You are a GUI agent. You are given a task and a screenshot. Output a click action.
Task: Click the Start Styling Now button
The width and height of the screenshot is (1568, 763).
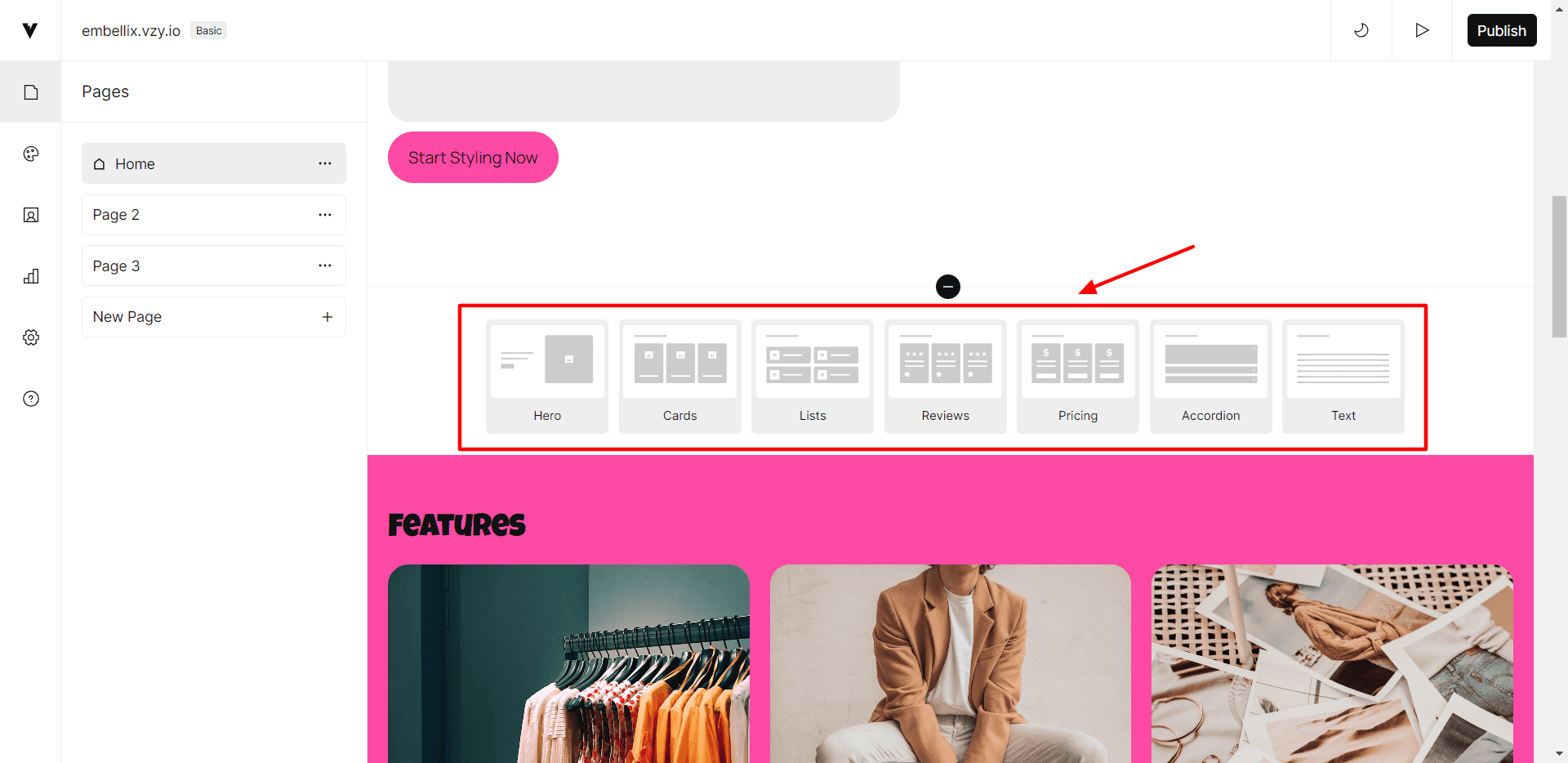point(473,158)
